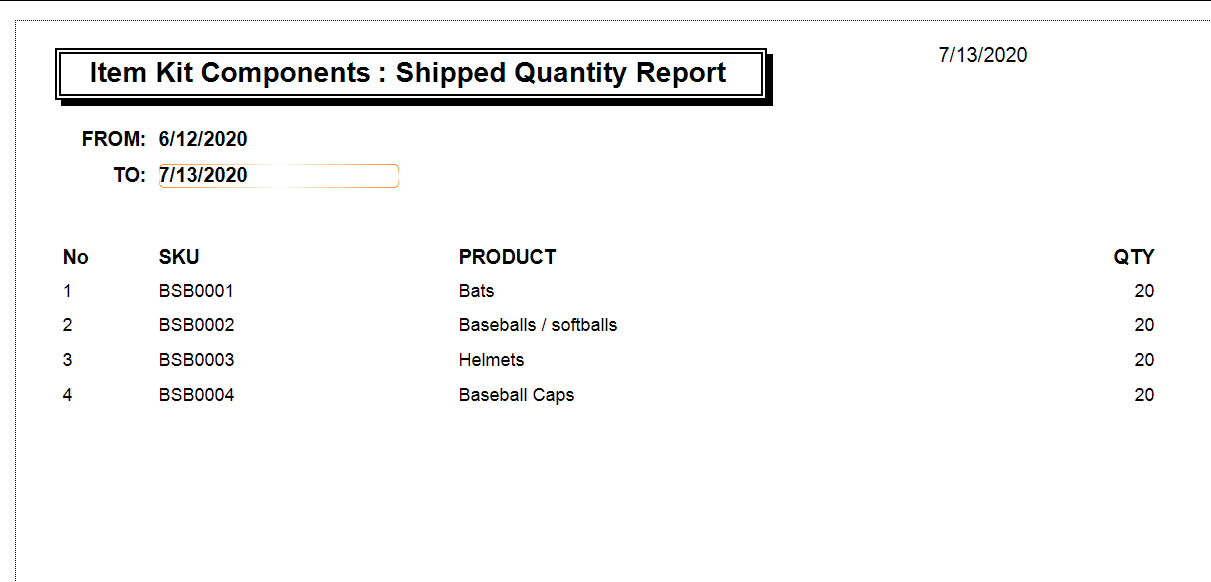Click the quantity 20 for Baseball Caps

[1144, 395]
